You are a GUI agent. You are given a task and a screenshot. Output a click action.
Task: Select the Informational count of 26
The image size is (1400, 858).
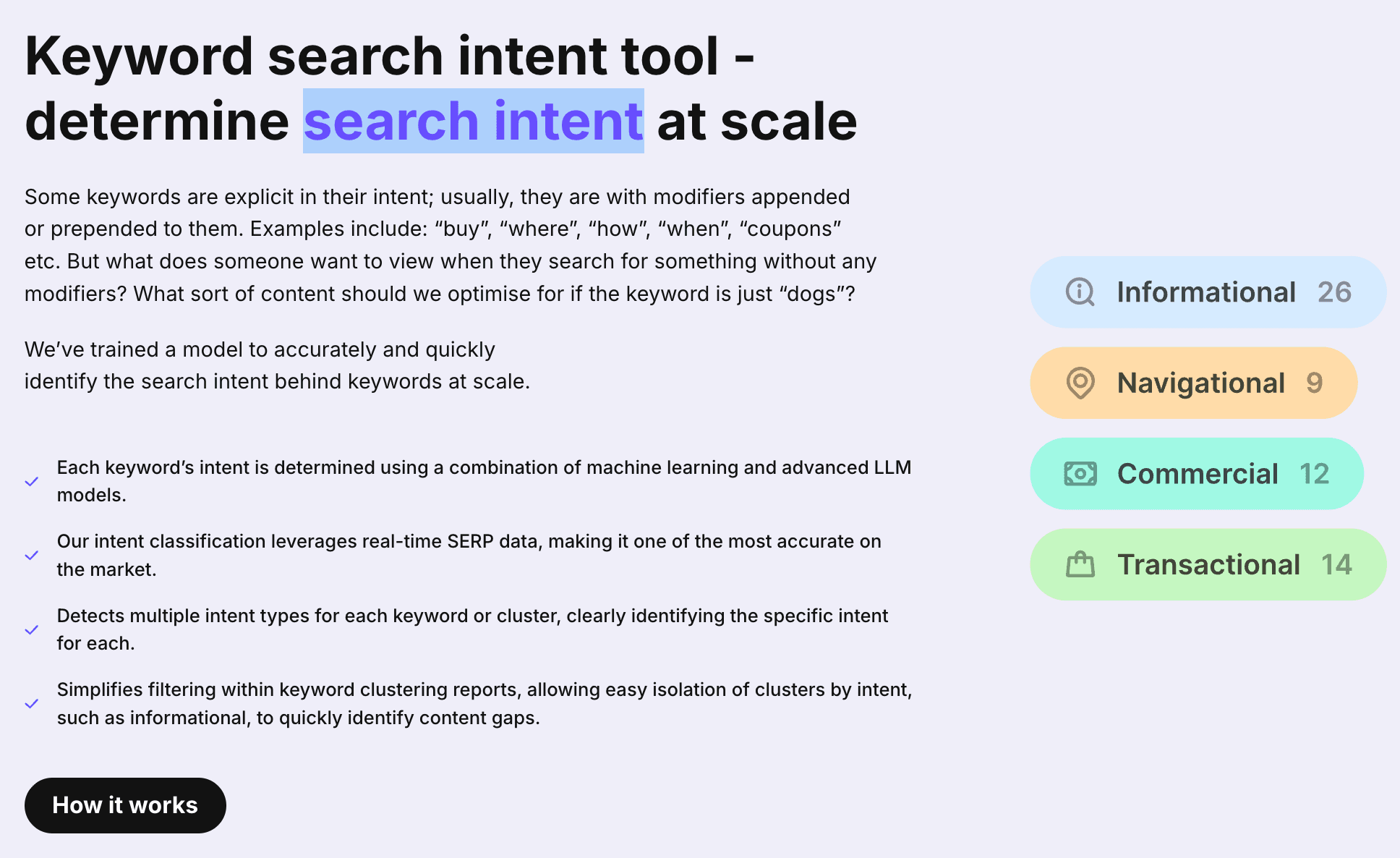click(x=1334, y=292)
